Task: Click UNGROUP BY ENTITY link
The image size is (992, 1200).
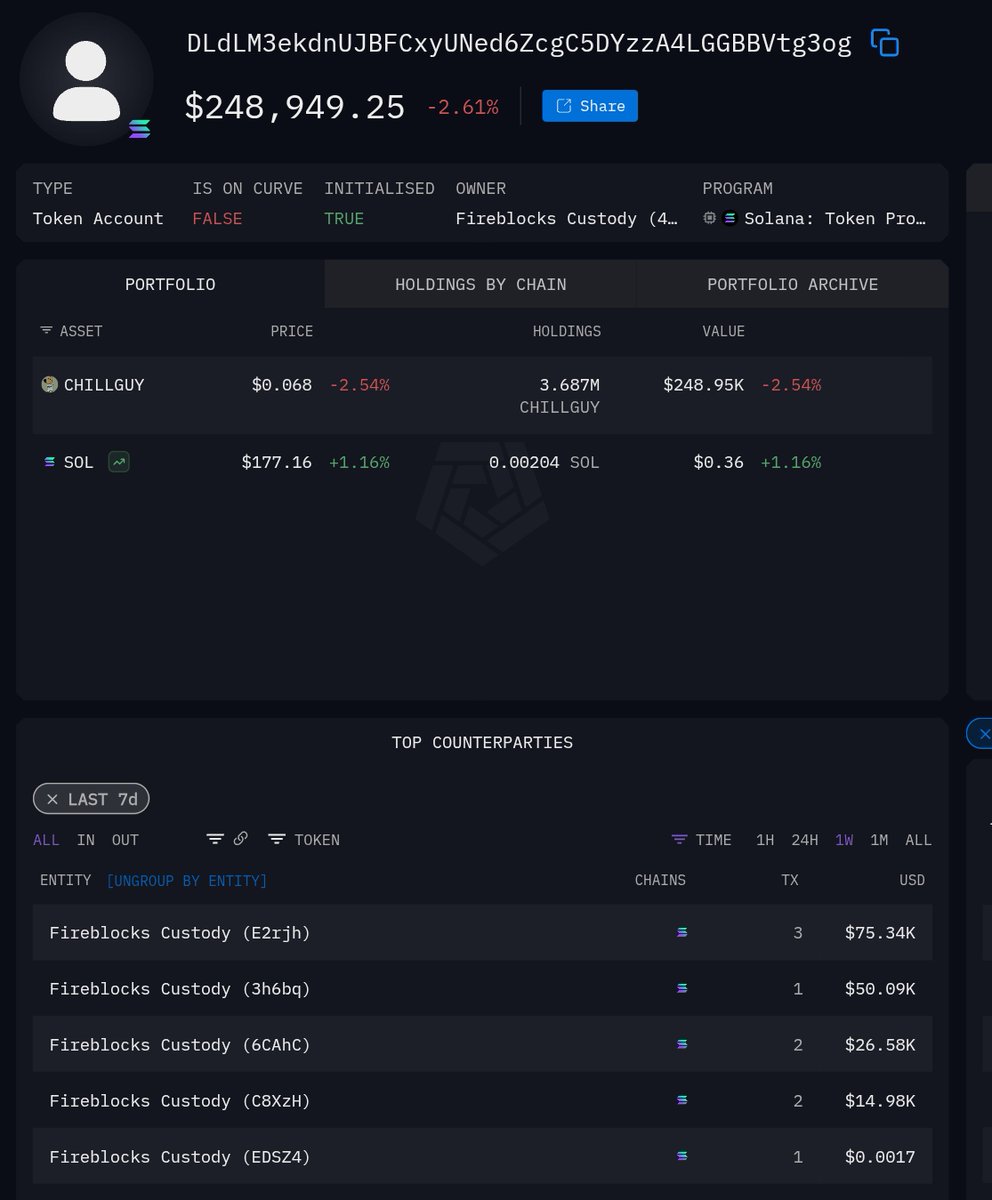Action: pyautogui.click(x=187, y=881)
